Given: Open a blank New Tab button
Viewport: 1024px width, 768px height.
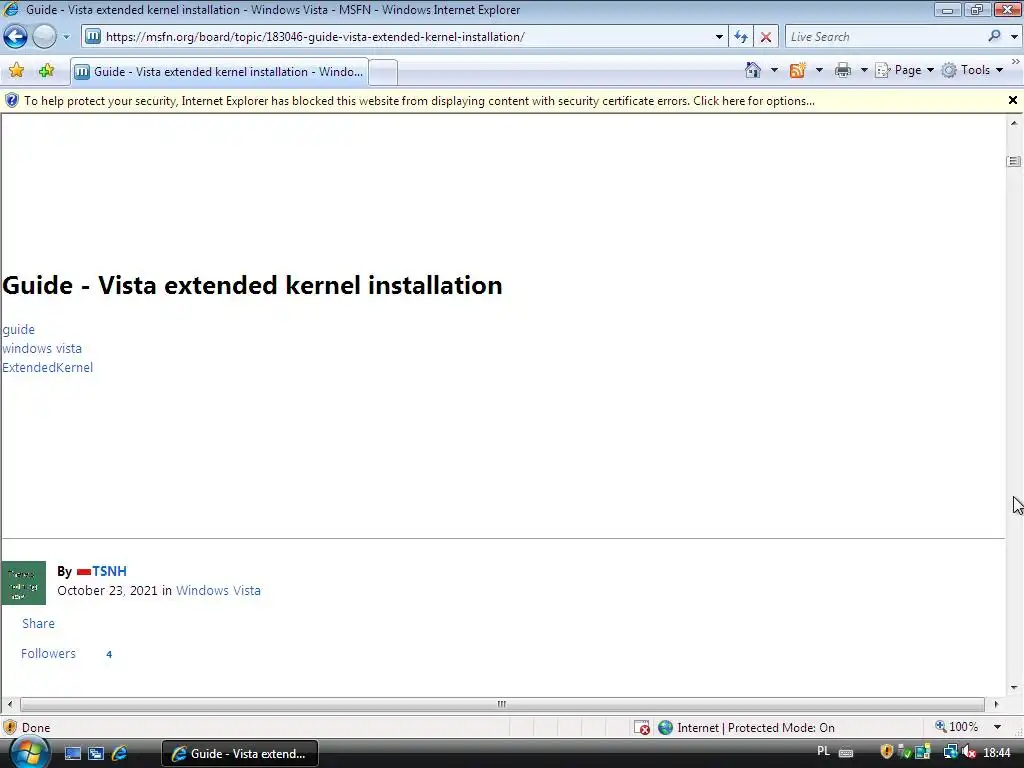Looking at the screenshot, I should (x=383, y=72).
